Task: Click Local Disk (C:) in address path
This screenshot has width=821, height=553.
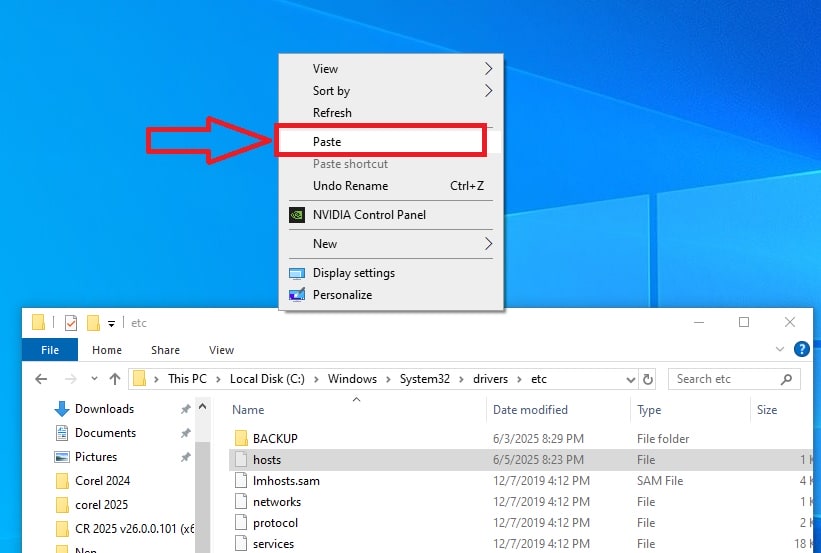Action: point(267,379)
